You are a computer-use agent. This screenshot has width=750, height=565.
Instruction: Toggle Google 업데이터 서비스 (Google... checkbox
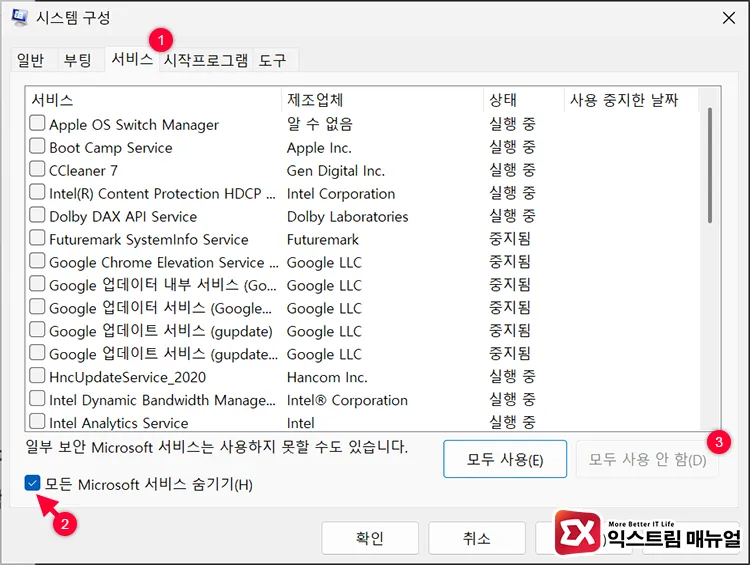[37, 307]
